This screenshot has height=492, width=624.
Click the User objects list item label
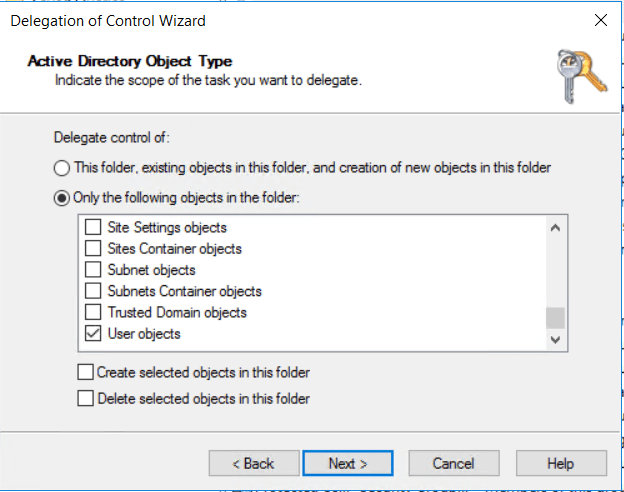(144, 333)
